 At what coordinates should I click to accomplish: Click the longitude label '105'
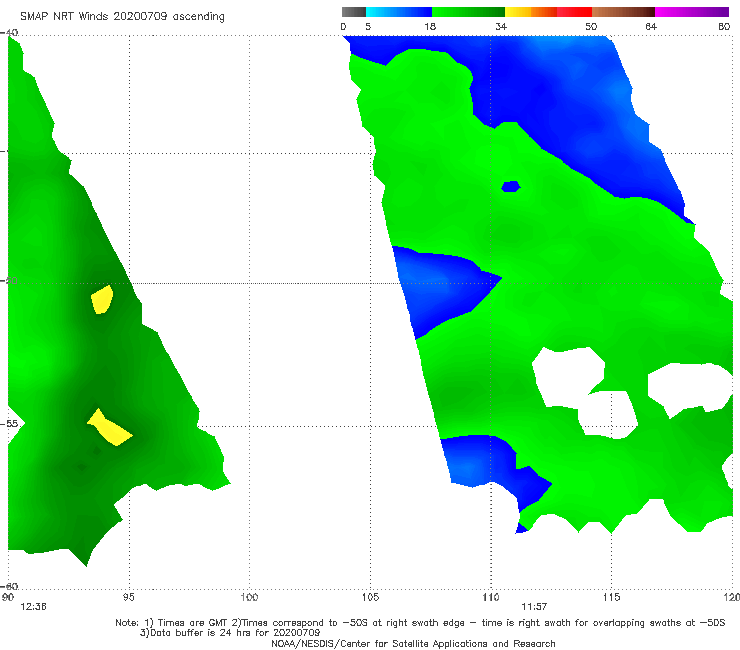point(370,597)
